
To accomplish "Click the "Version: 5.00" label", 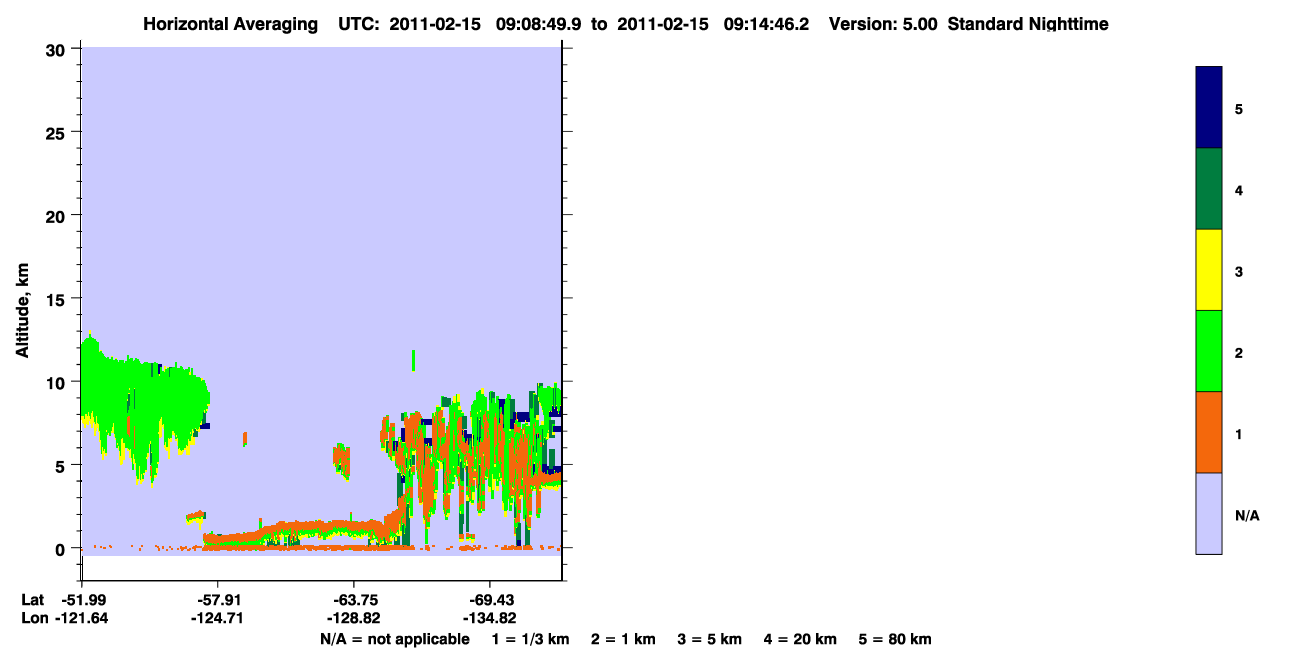I will click(x=883, y=24).
